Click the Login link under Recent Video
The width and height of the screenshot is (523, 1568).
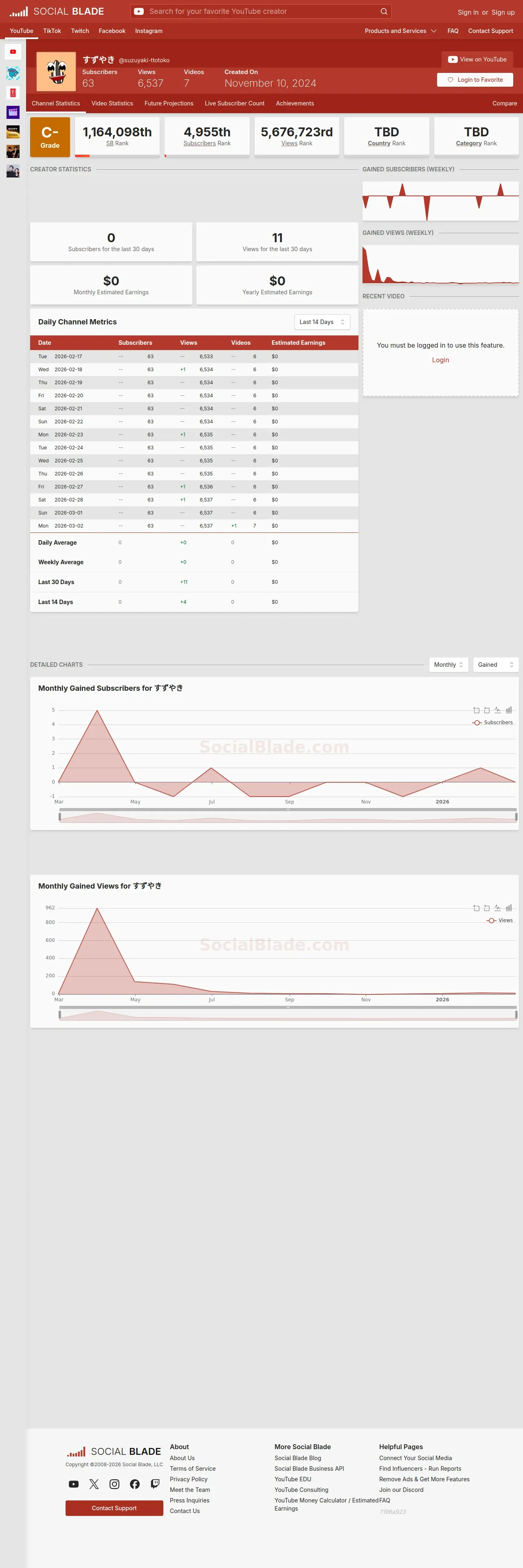click(x=440, y=360)
